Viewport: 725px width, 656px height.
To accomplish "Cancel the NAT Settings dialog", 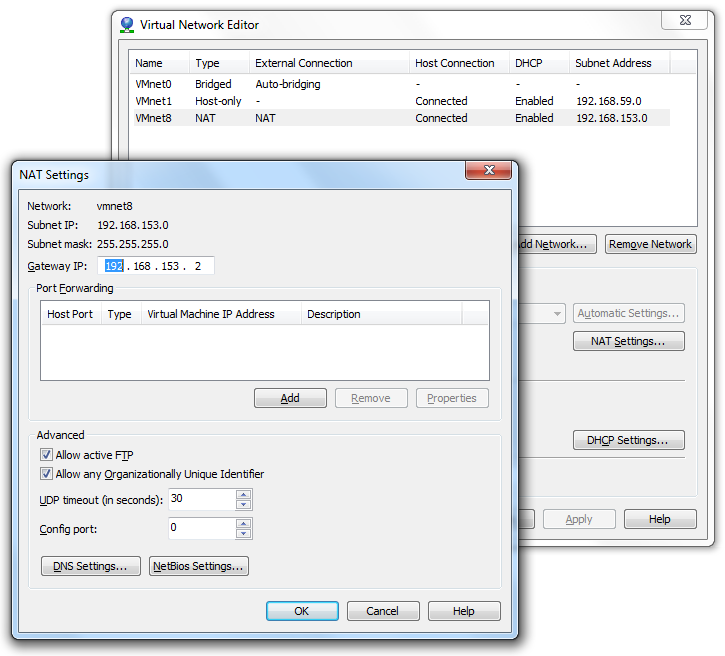I will 383,611.
